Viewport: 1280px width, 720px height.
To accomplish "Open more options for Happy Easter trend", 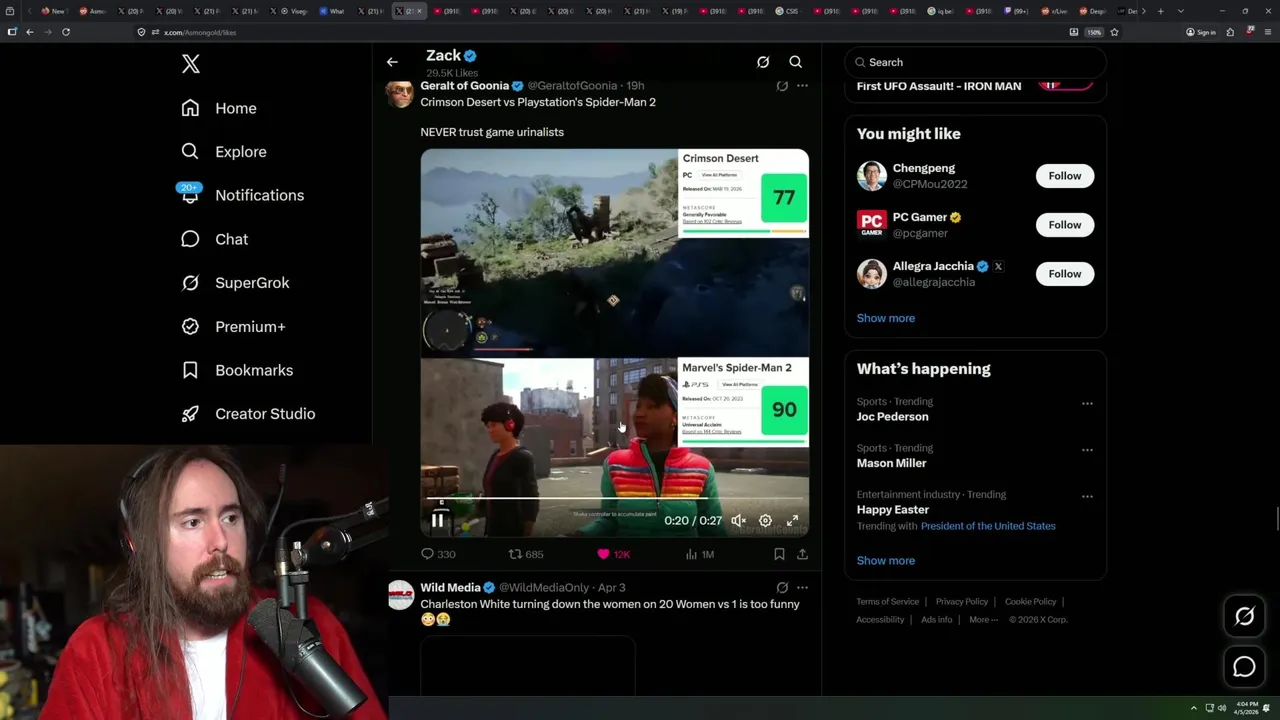I will point(1087,496).
